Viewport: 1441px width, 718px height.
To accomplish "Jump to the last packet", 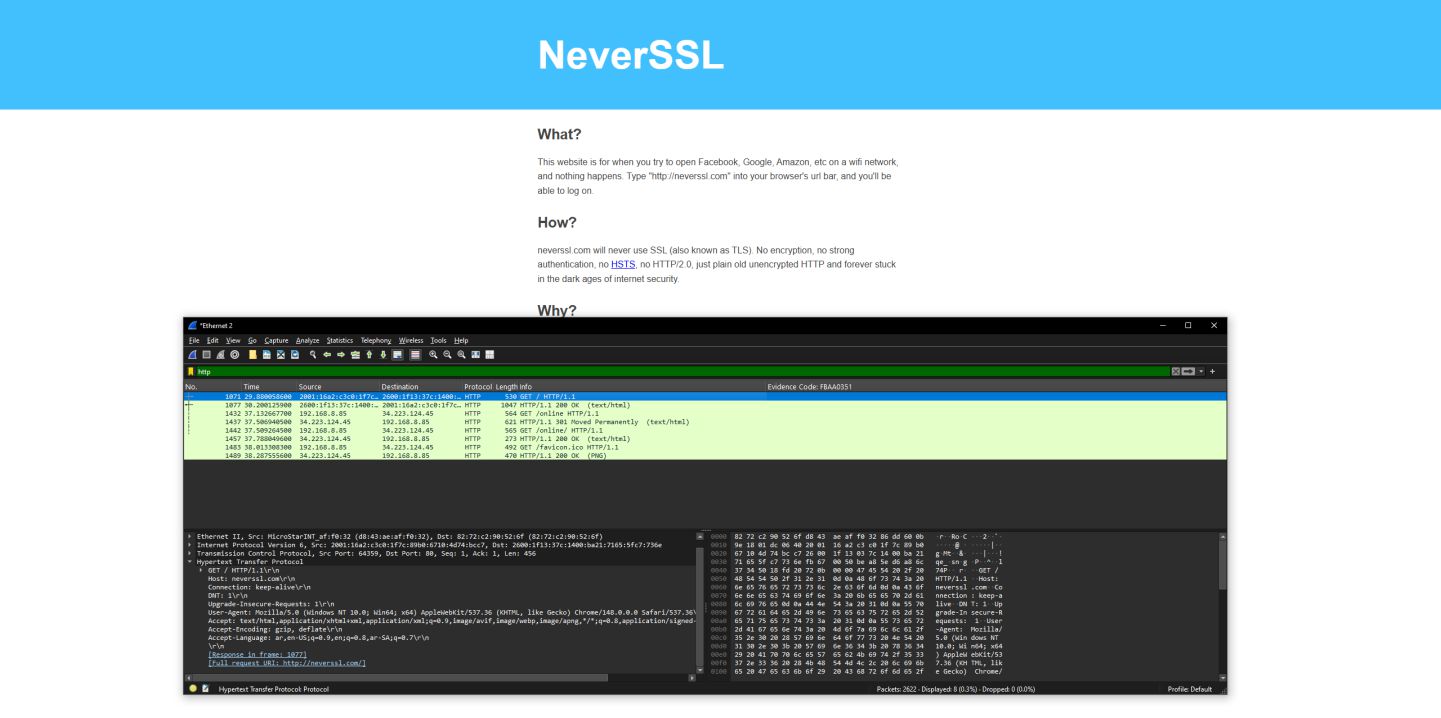I will (x=383, y=355).
